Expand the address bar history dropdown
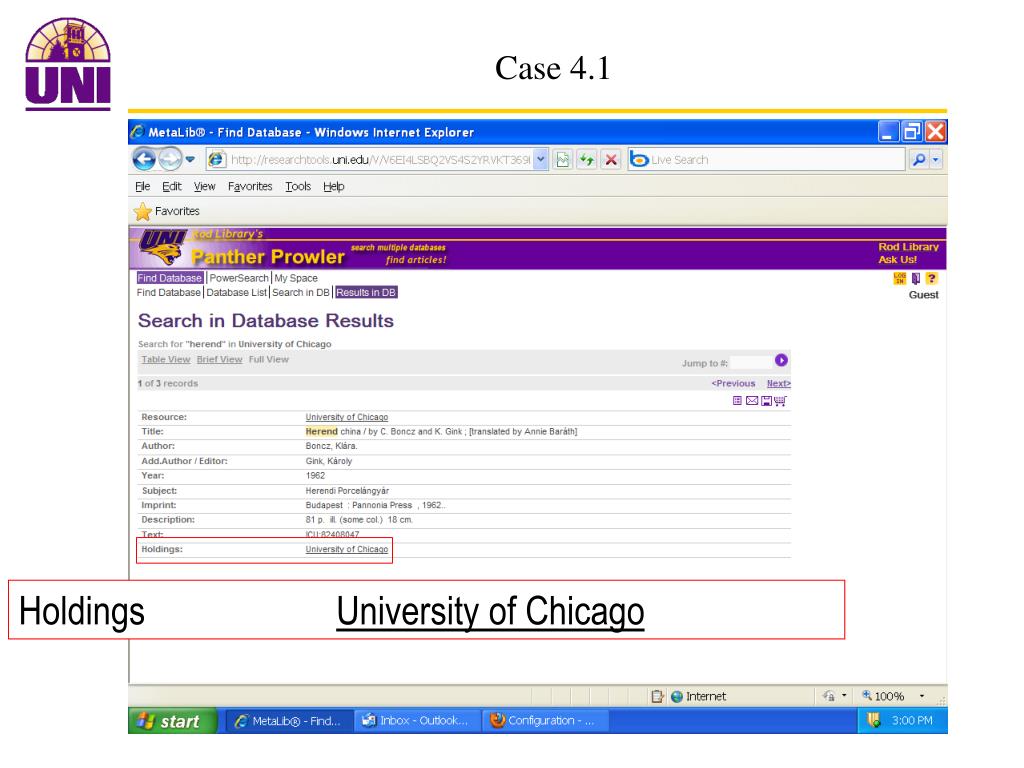This screenshot has height=768, width=1024. tap(541, 159)
